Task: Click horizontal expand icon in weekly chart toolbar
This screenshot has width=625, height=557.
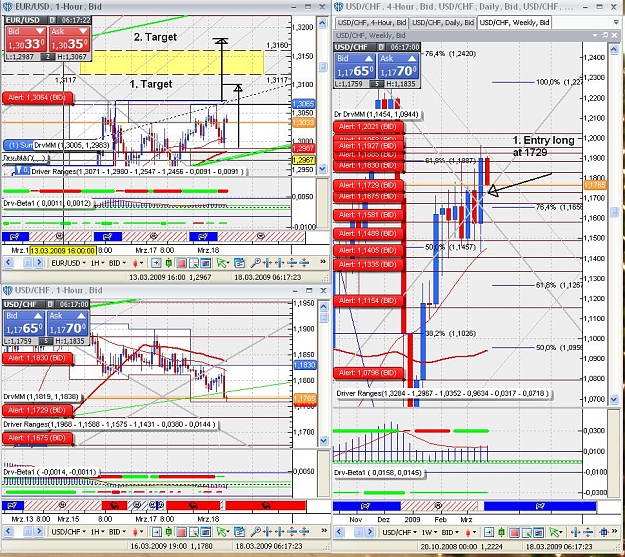Action: pyautogui.click(x=575, y=533)
